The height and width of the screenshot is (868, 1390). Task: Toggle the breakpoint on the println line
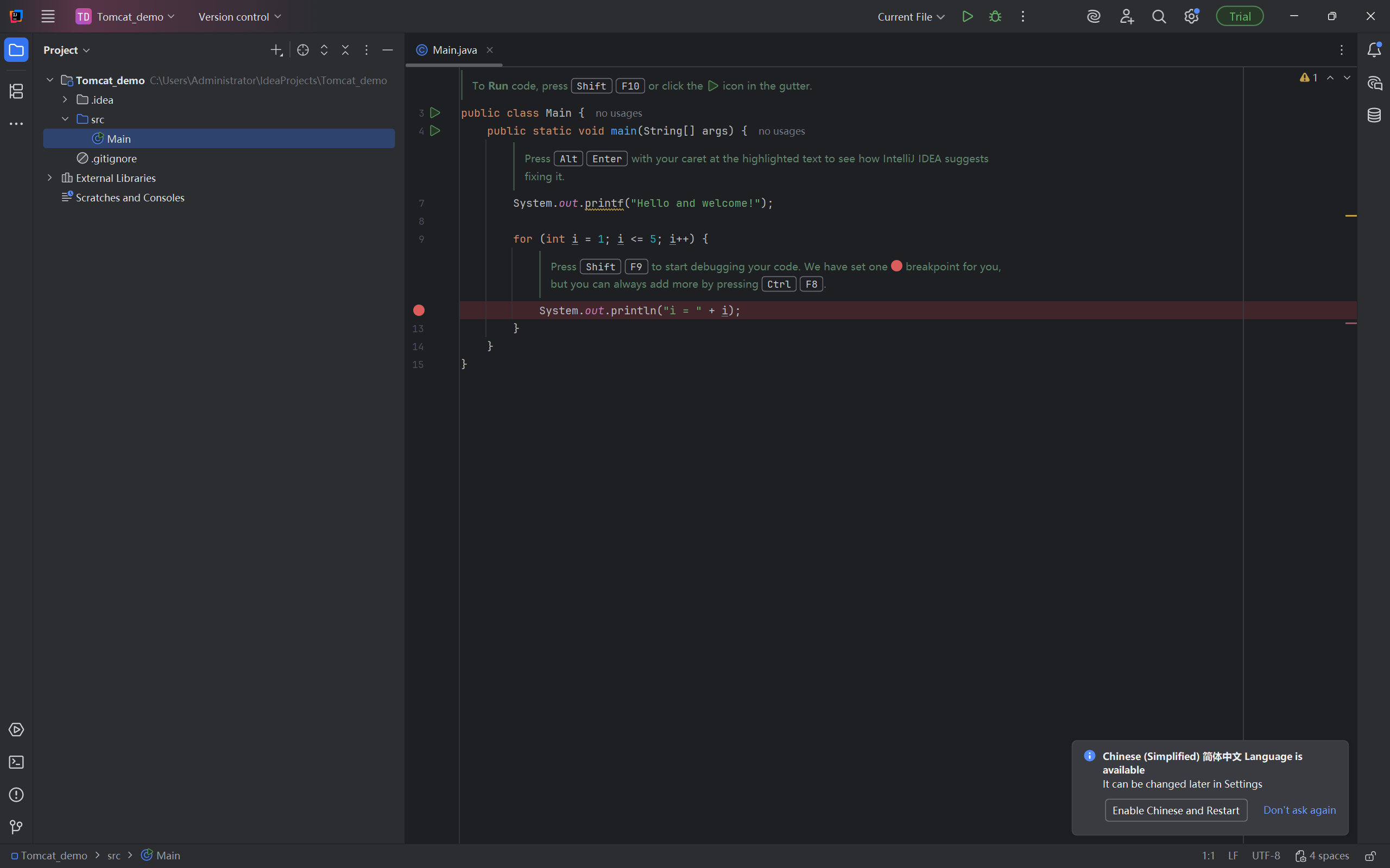pos(419,311)
